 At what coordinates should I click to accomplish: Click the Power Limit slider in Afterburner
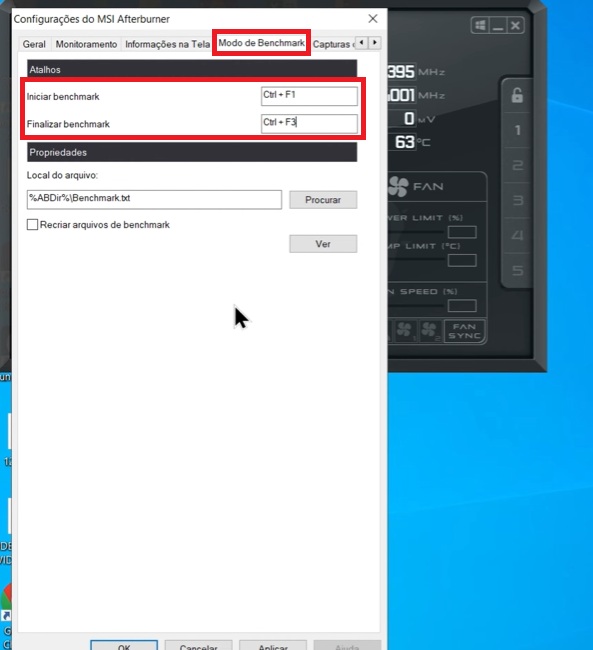coord(416,232)
